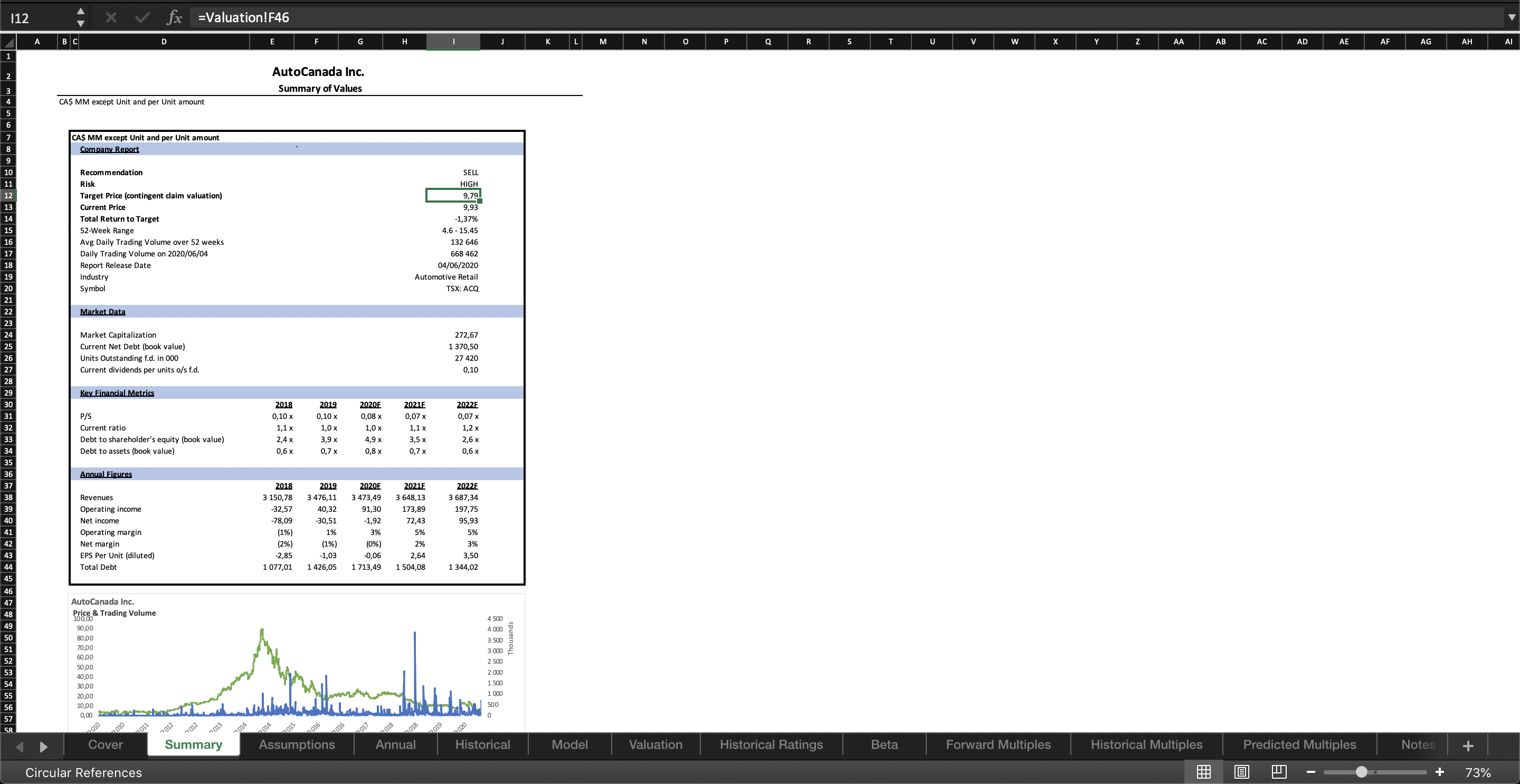Image resolution: width=1520 pixels, height=784 pixels.
Task: Switch to the Historical sheet tab
Action: (x=483, y=744)
